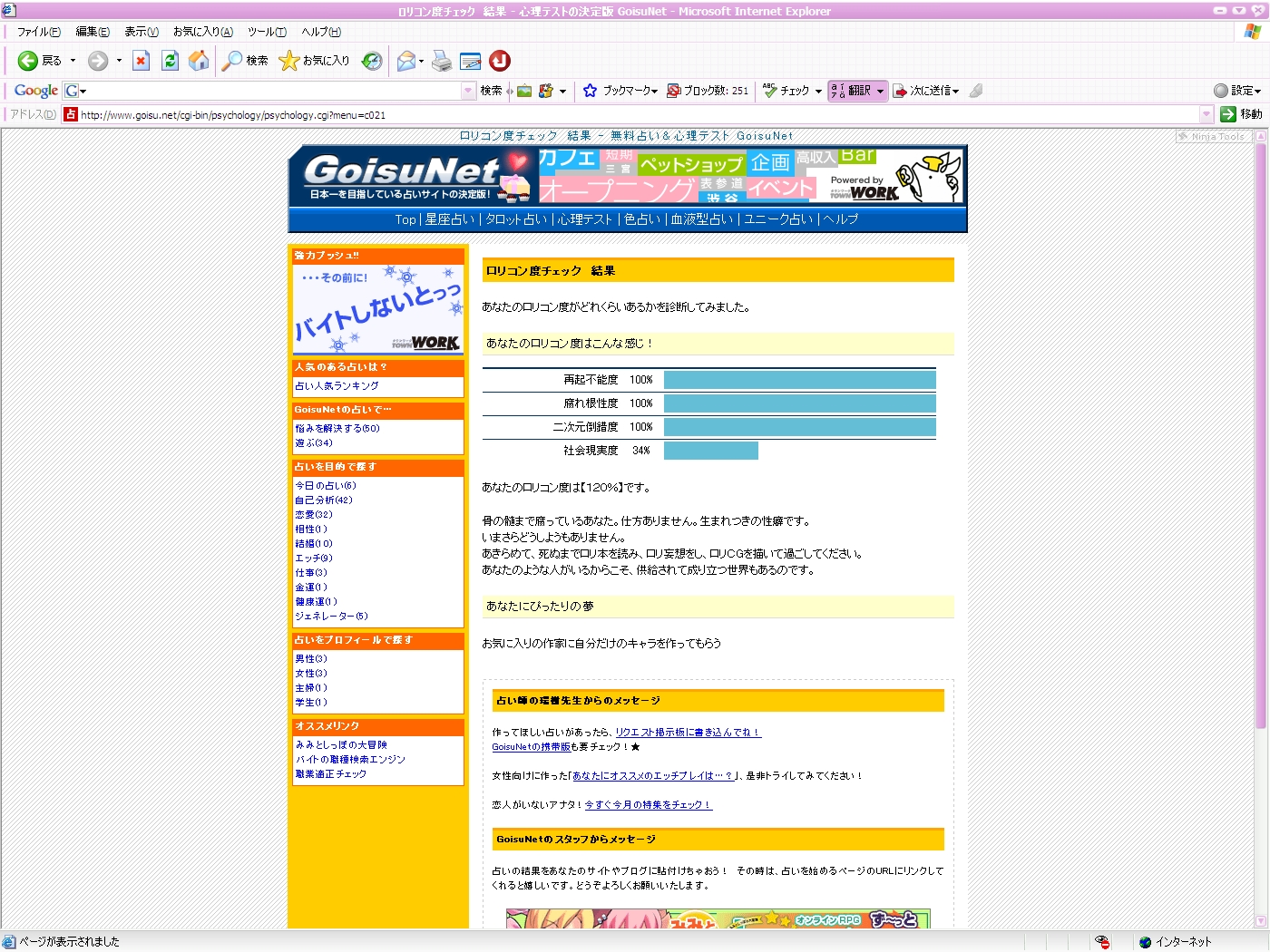
Task: Click the green Back arrow icon
Action: tap(28, 61)
